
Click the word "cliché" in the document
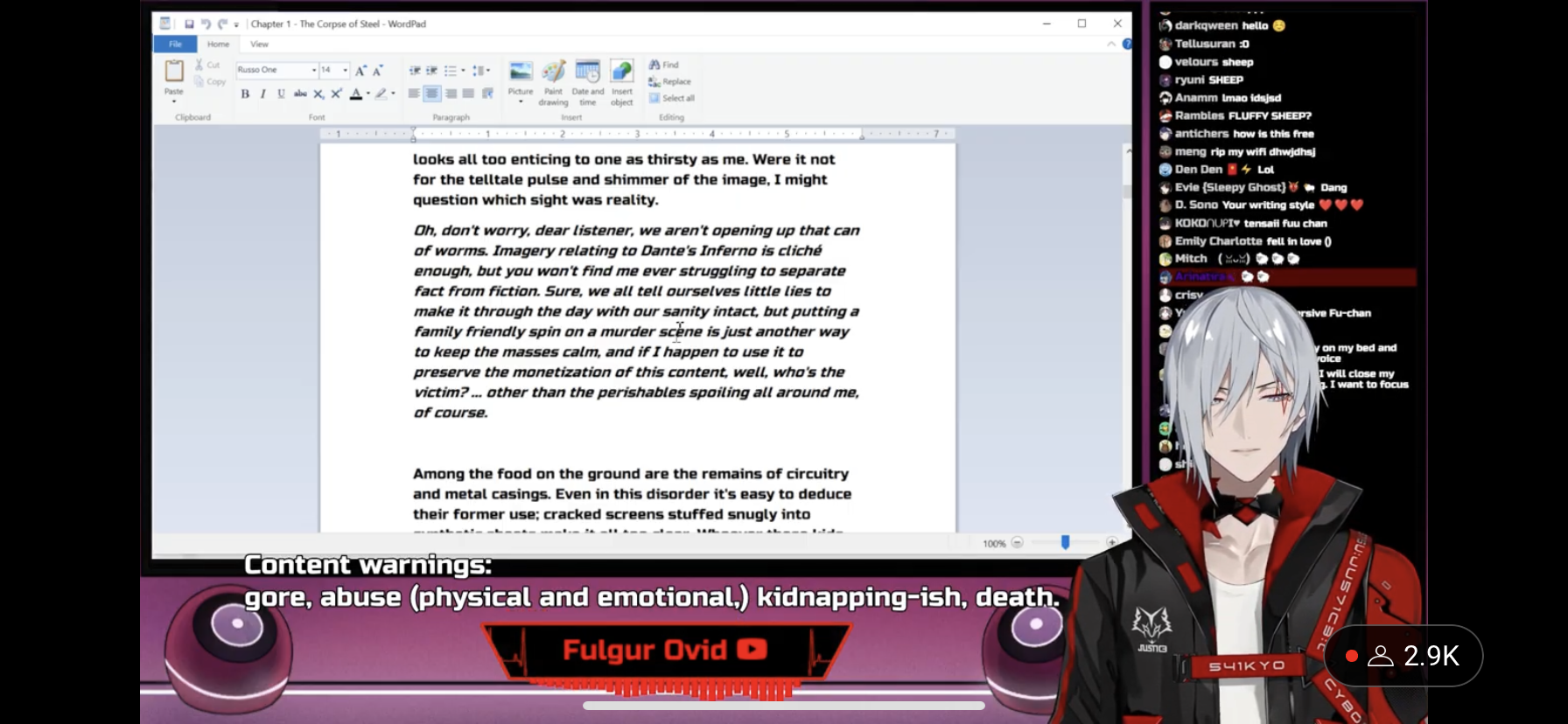pos(801,251)
